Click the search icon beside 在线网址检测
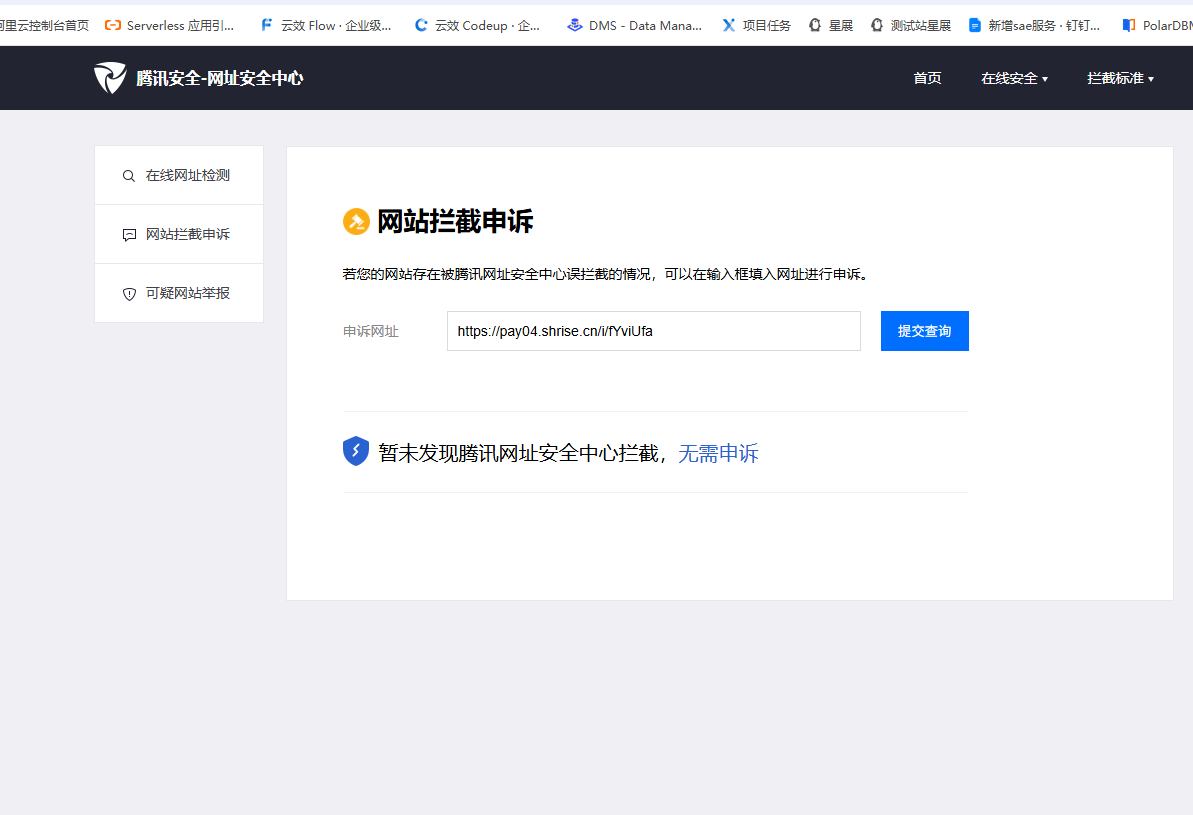Screen dimensions: 1193x815 click(129, 176)
